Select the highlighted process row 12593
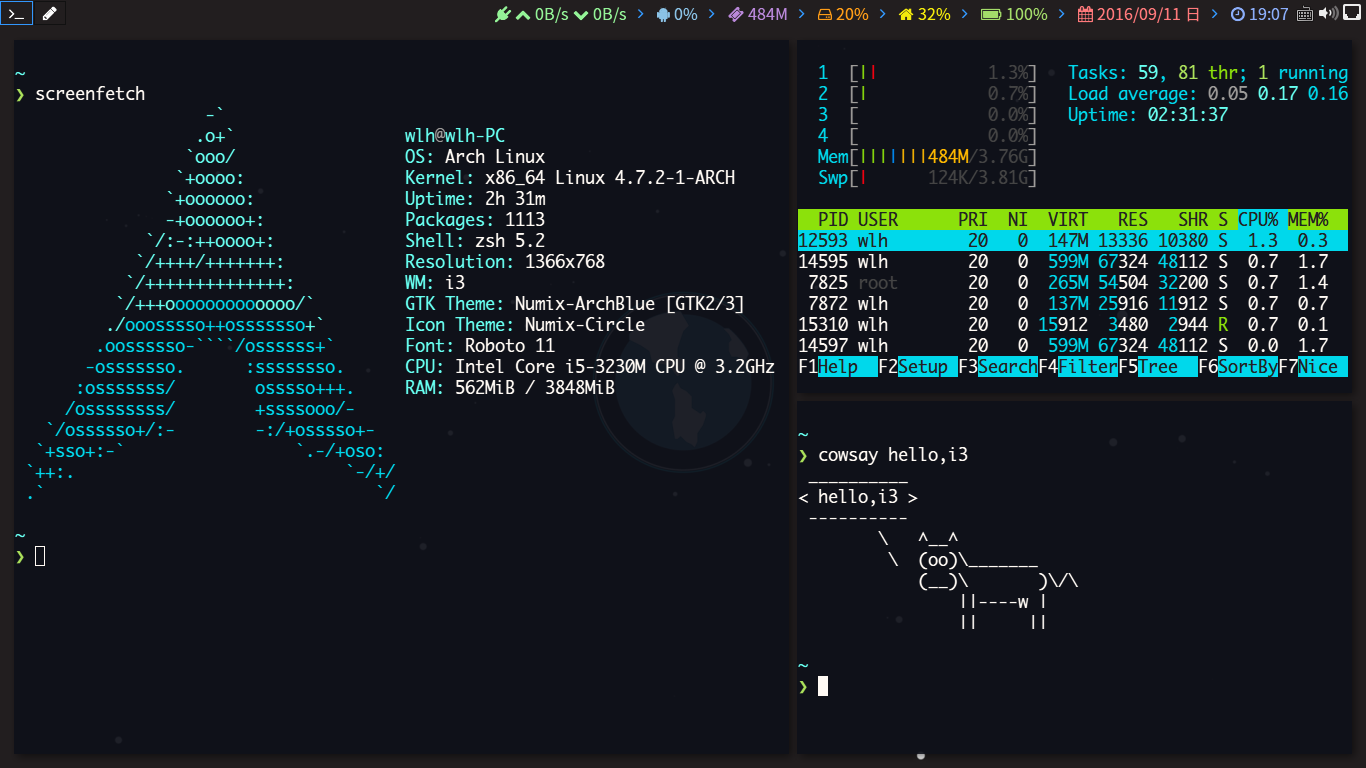 [x=1073, y=241]
